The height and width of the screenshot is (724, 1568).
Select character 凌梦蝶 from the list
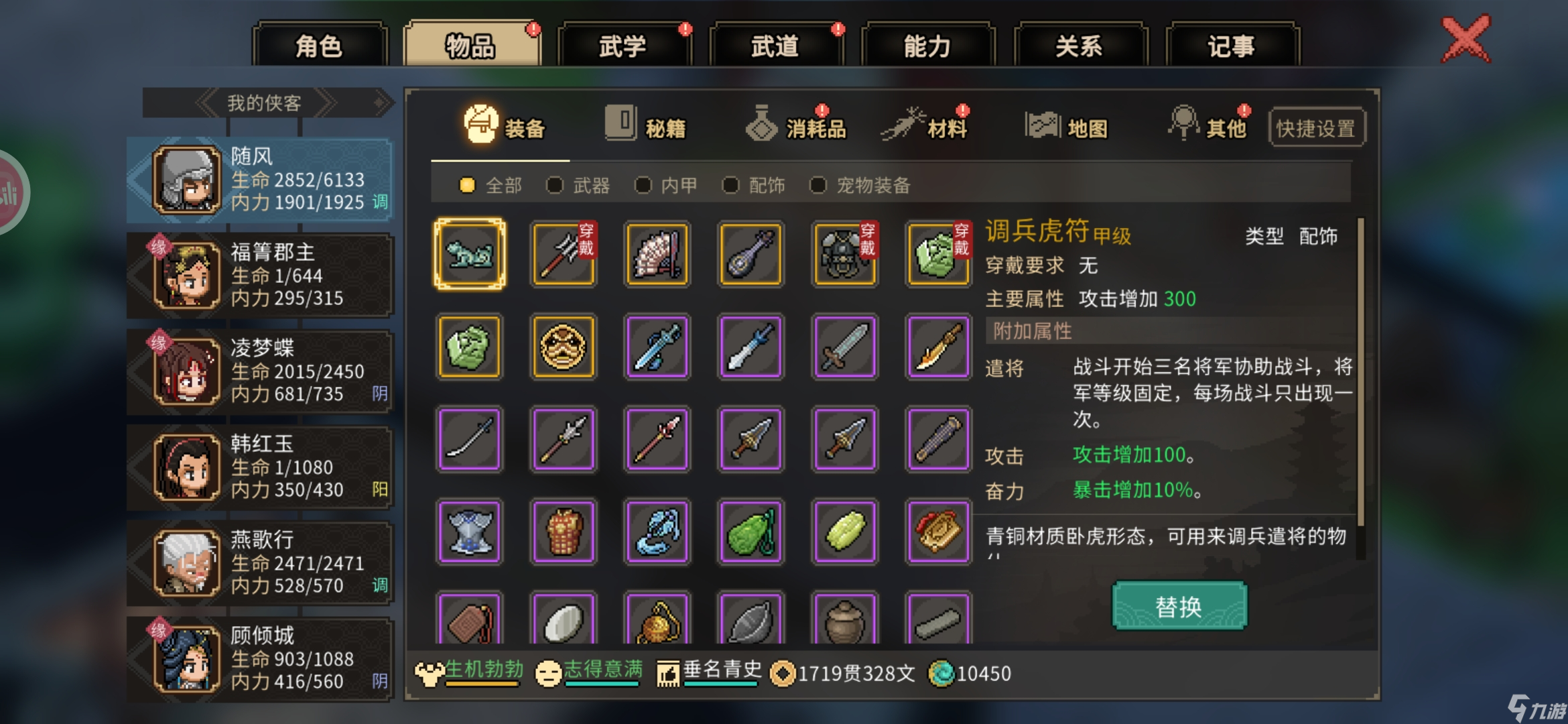coord(260,371)
